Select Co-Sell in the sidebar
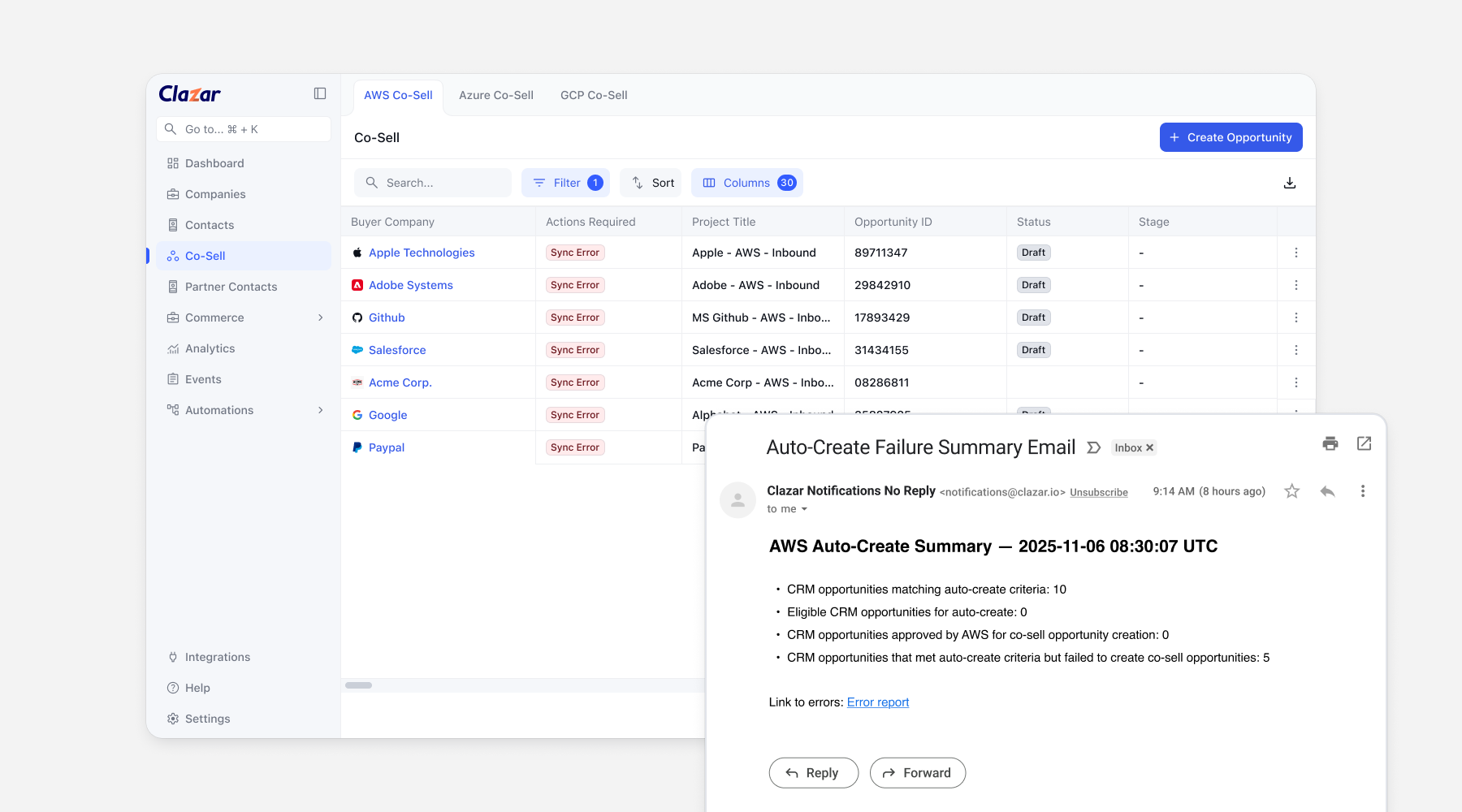1462x812 pixels. 244,256
